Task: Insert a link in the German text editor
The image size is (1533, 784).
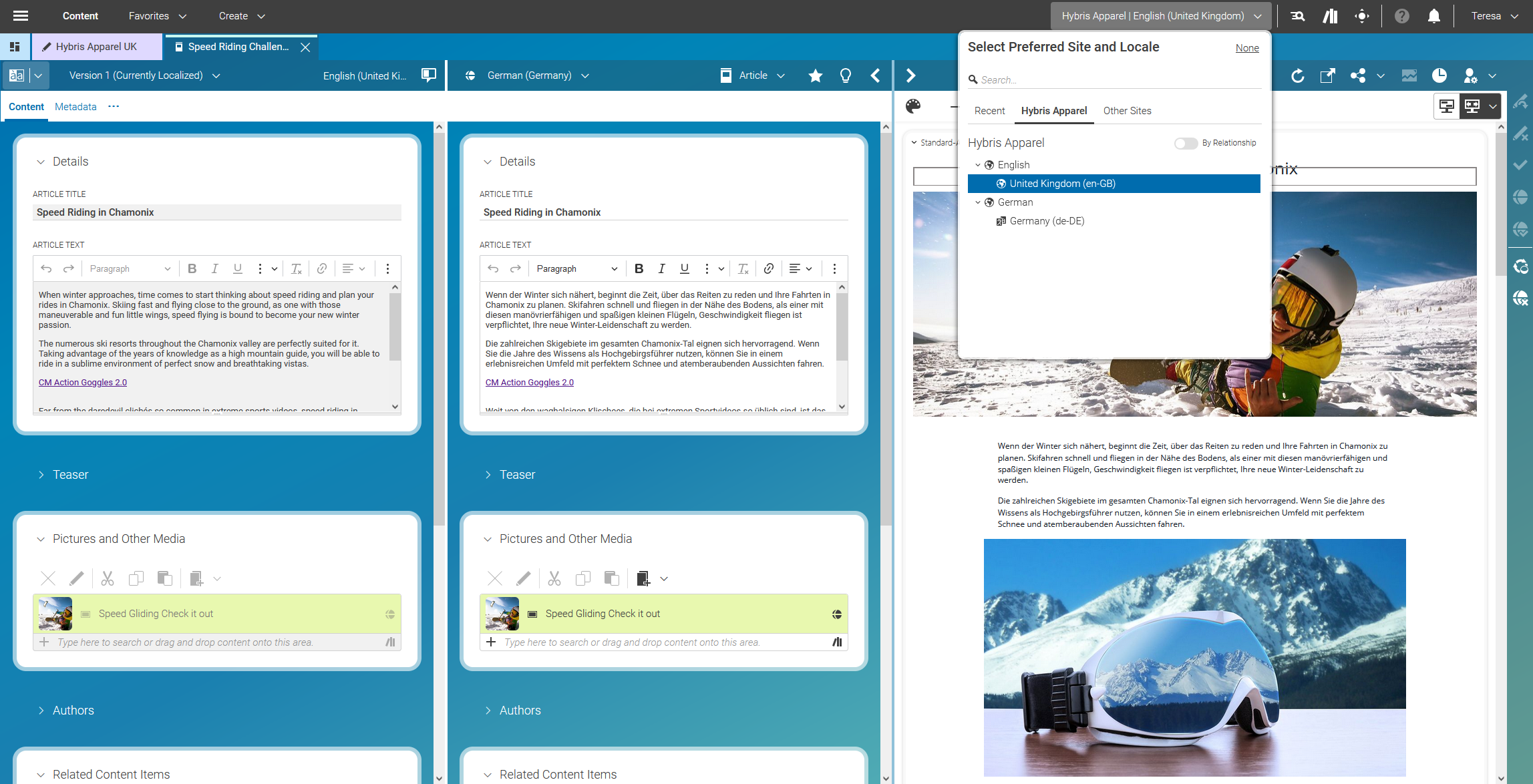Action: (x=768, y=268)
